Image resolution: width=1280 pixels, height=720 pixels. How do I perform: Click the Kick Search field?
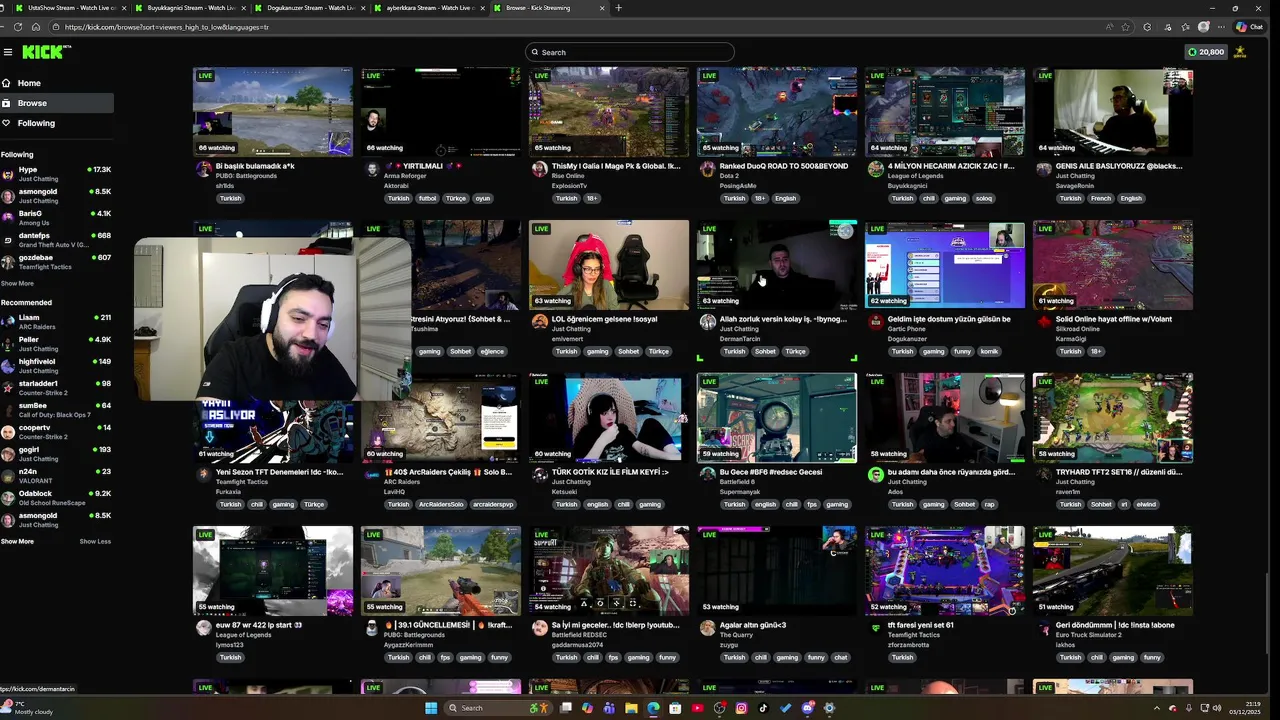(630, 52)
